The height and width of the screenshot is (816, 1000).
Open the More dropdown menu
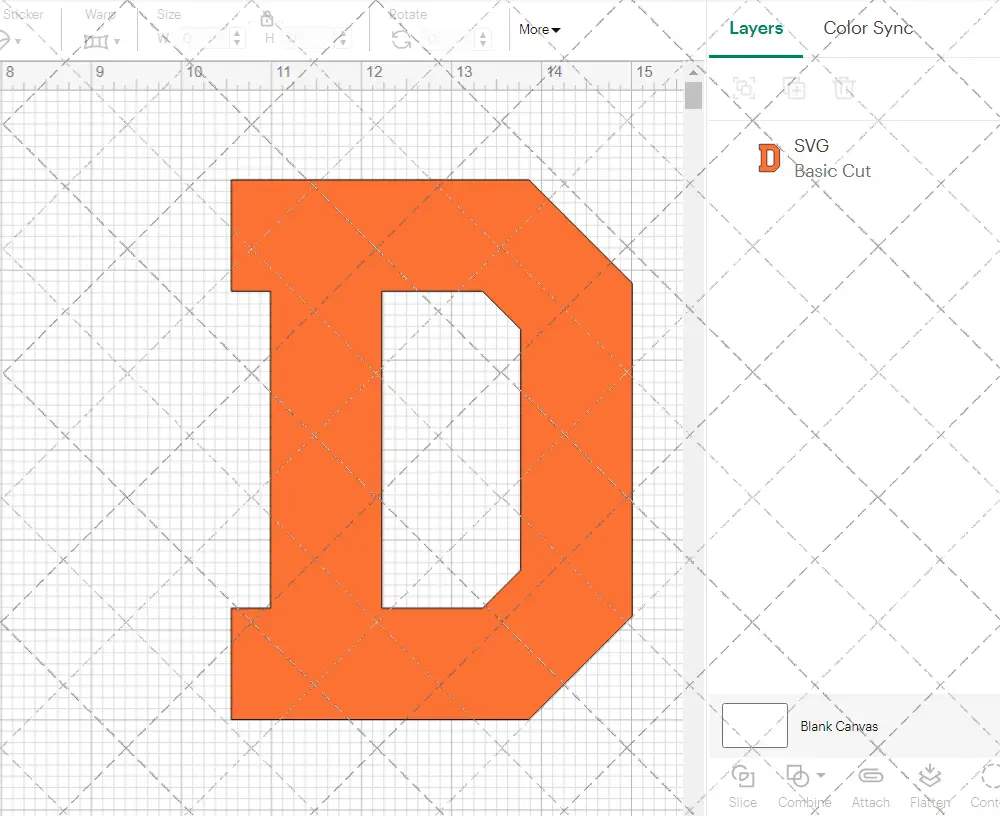539,30
